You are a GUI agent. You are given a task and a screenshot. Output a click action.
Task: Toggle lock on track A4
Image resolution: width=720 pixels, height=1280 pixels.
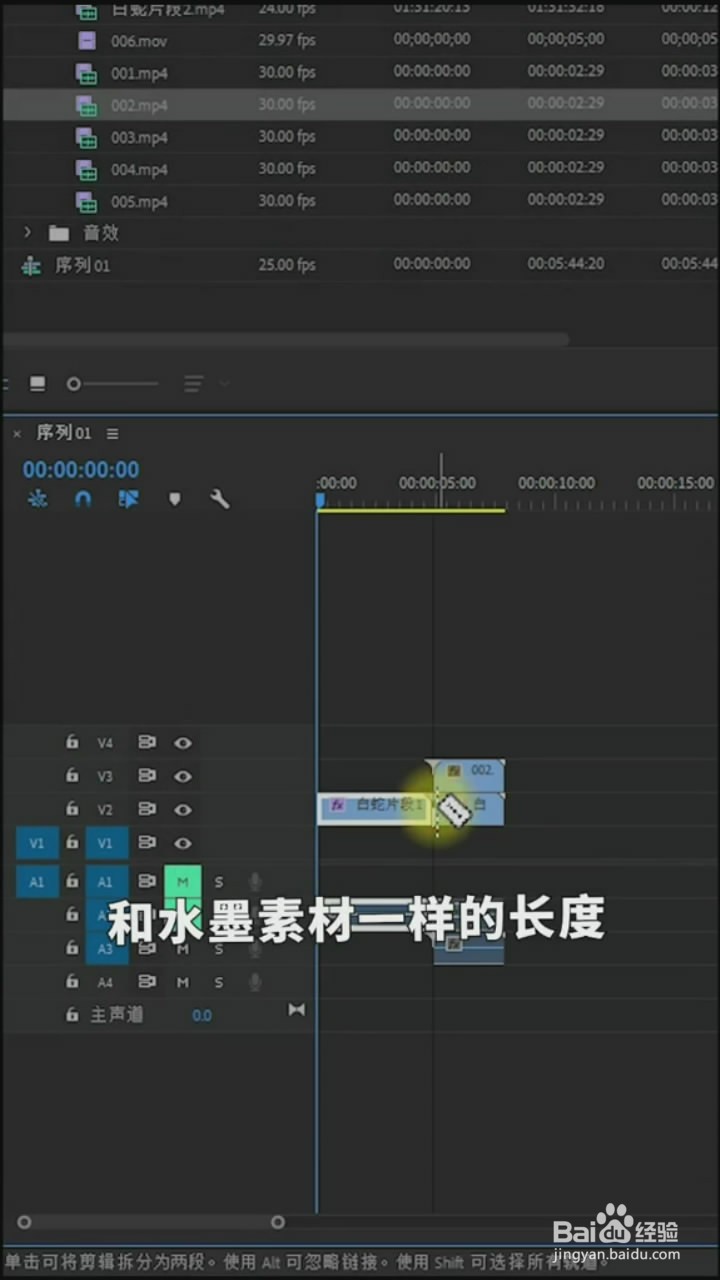[71, 982]
